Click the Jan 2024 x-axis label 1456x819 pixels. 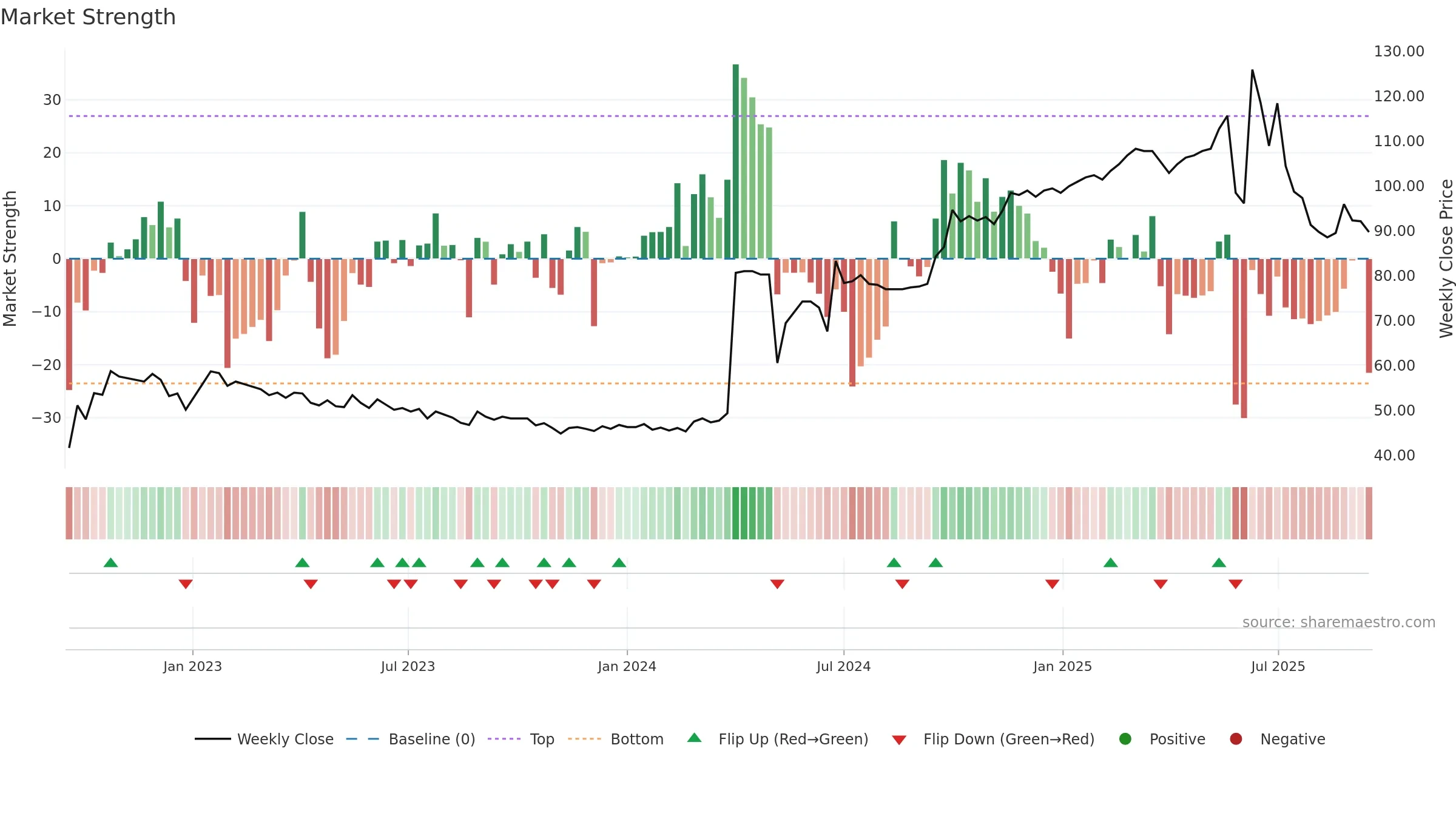click(x=627, y=666)
